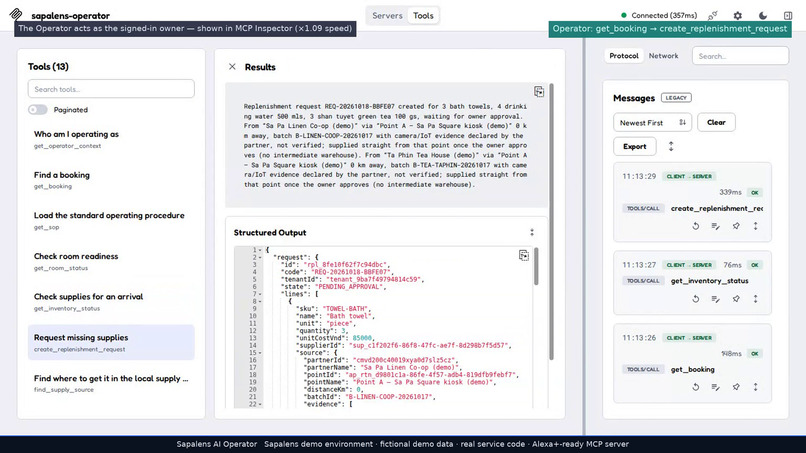Viewport: 806px width, 453px height.
Task: Focus the Search tools input
Action: pos(111,89)
